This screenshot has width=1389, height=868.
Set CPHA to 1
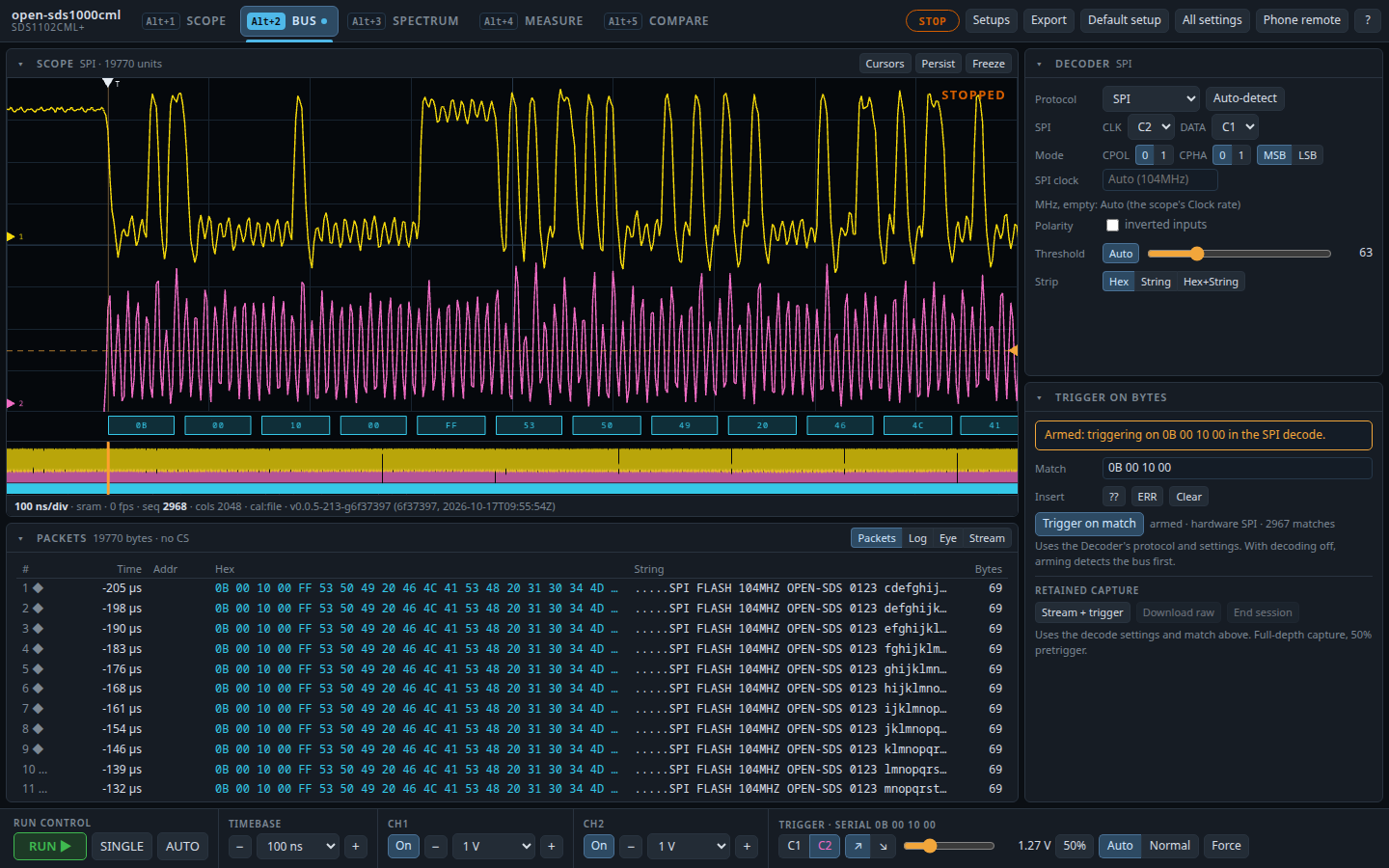(1241, 155)
